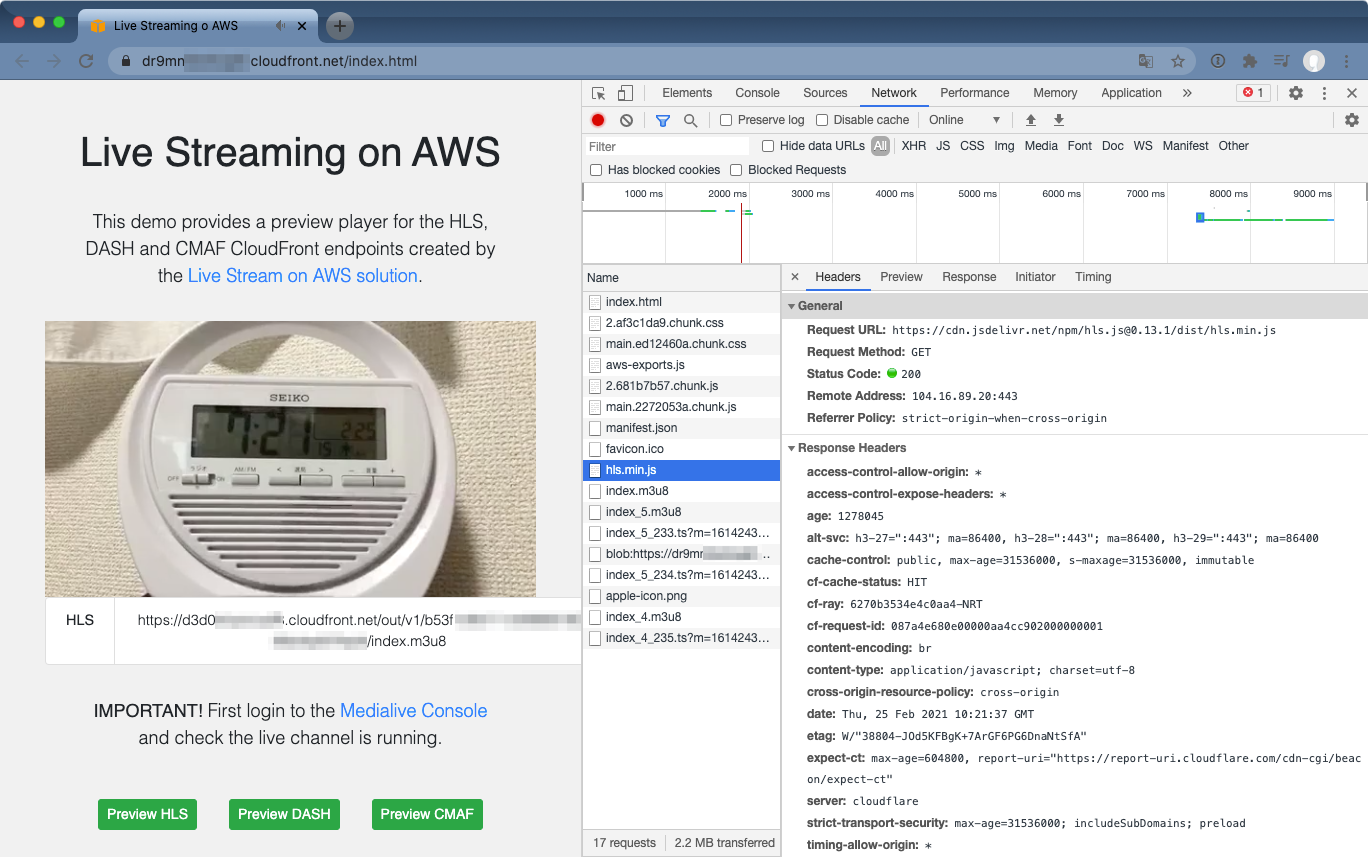Open the media control icon in toolbar
Screen dimensions: 1368x857
1281,61
